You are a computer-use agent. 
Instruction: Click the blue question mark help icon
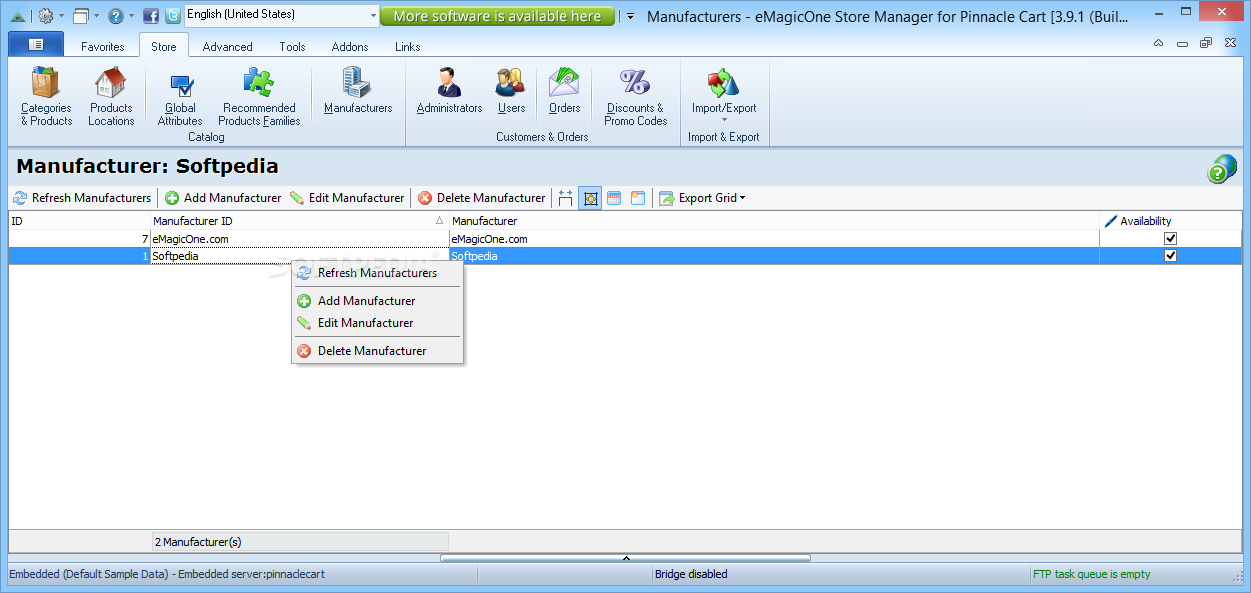click(x=116, y=16)
